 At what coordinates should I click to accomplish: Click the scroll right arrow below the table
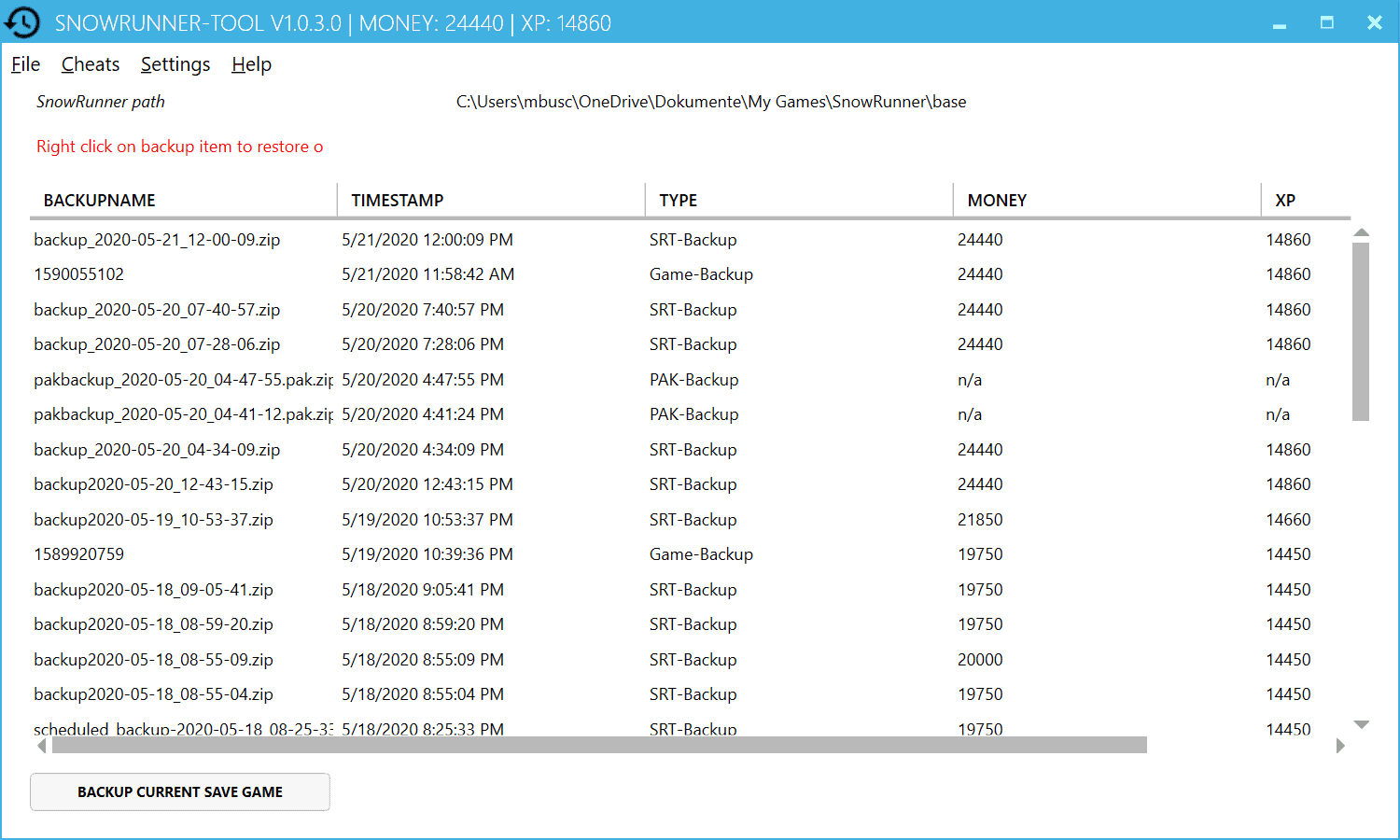1340,746
